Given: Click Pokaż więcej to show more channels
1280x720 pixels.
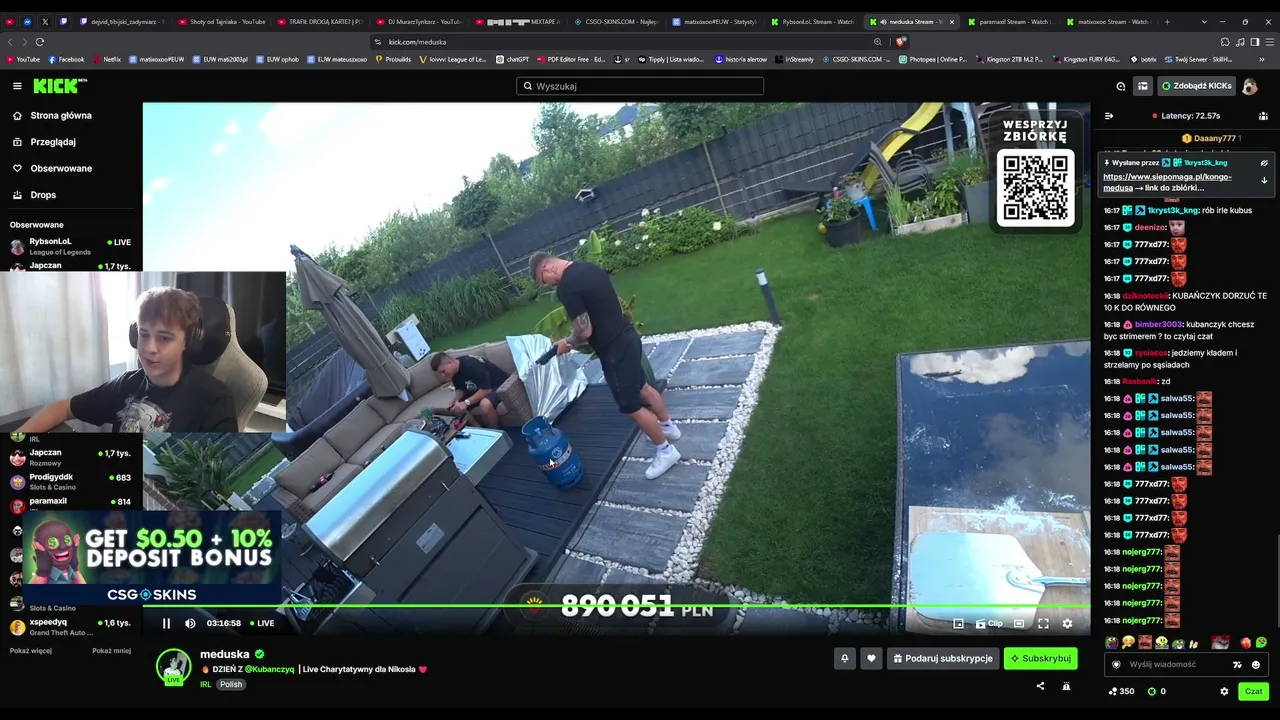Looking at the screenshot, I should (31, 651).
